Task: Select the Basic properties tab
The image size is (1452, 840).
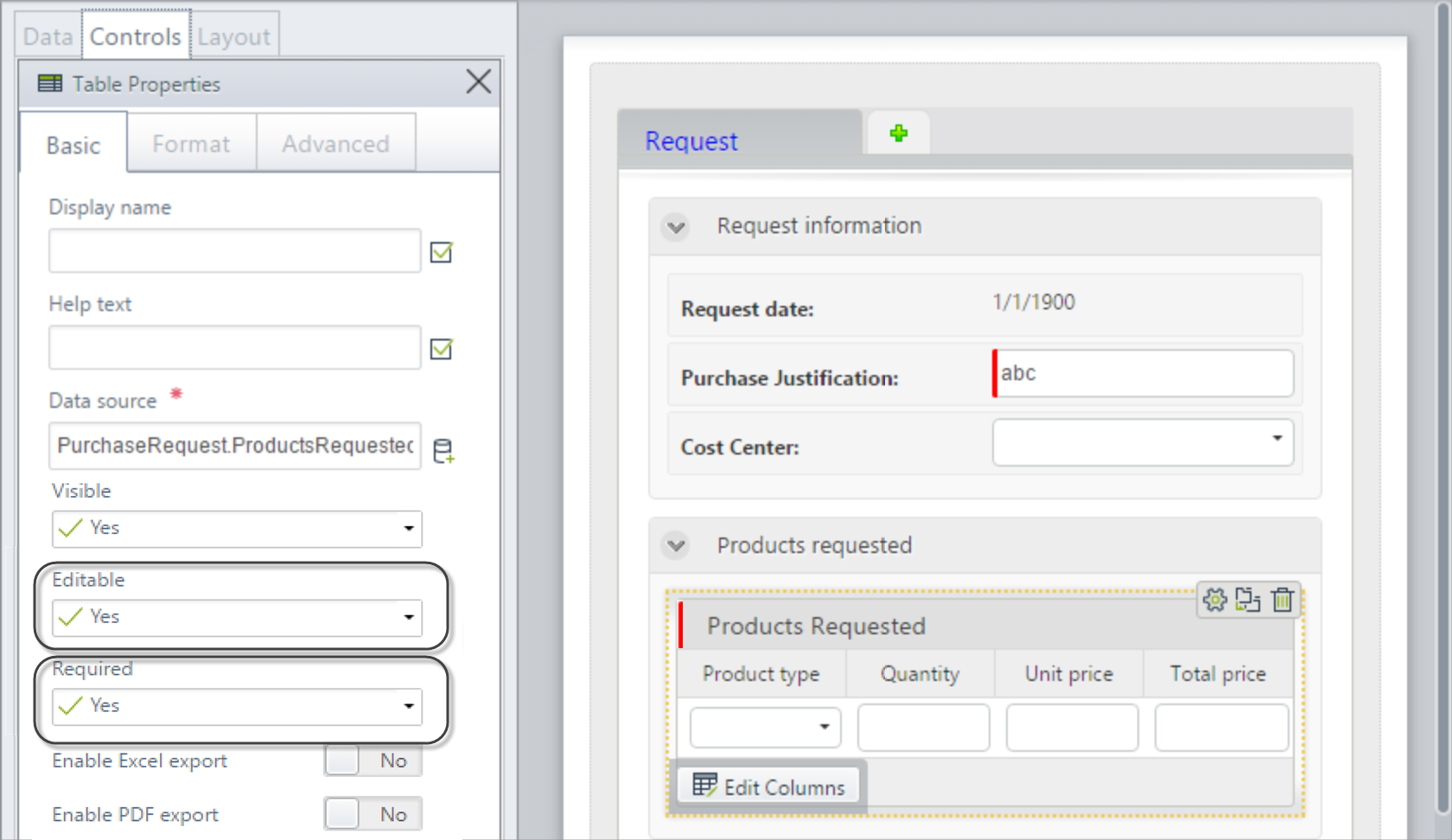Action: pos(73,144)
